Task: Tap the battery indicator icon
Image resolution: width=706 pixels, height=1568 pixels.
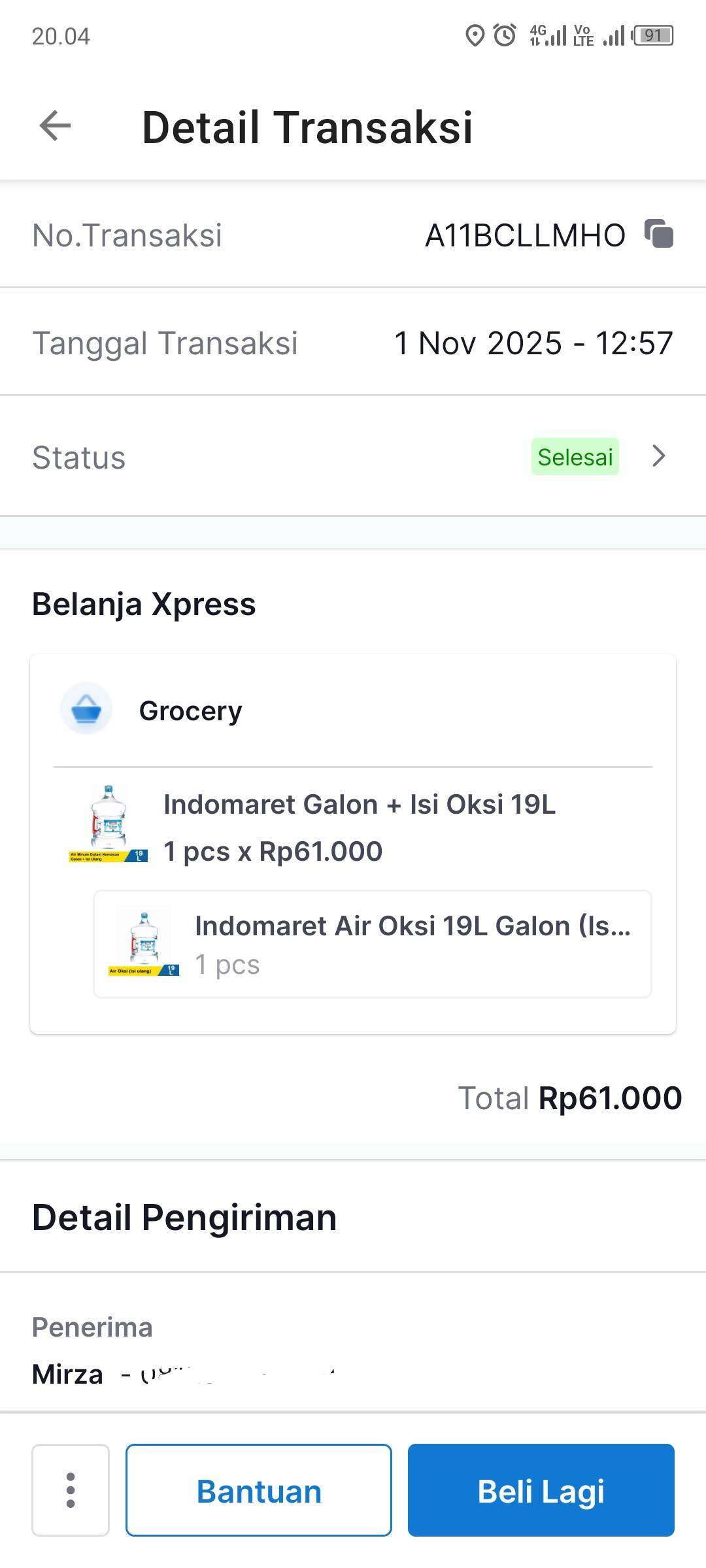Action: pos(653,35)
